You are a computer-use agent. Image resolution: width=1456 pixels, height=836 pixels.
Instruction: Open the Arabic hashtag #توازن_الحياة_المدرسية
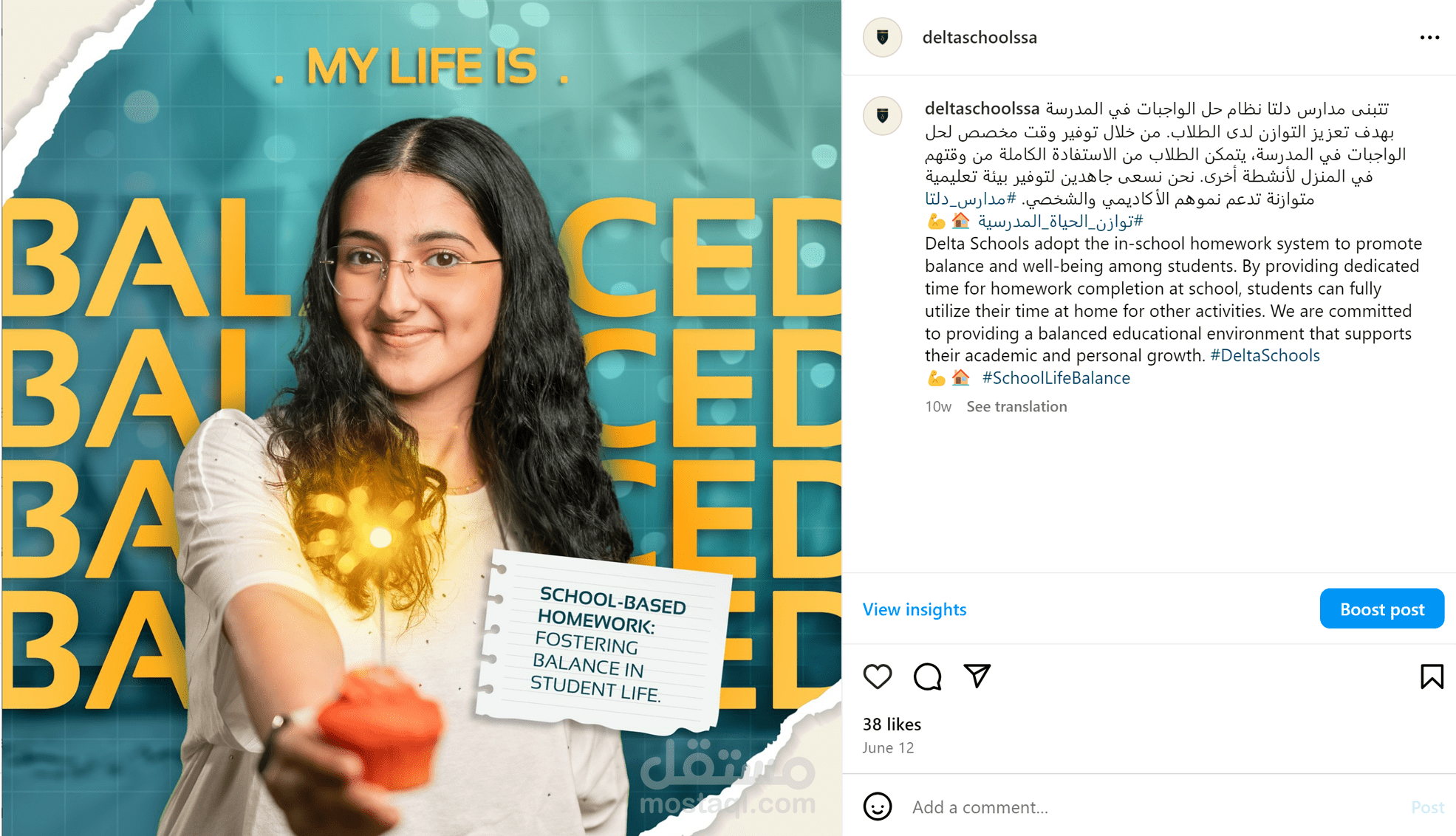[x=1061, y=221]
